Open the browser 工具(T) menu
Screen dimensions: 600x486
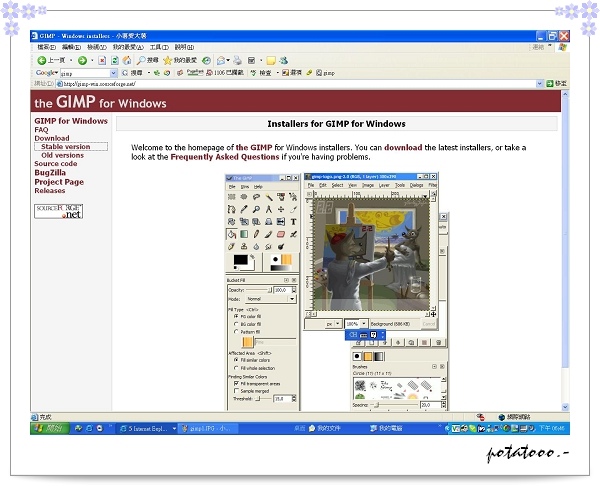coord(159,47)
